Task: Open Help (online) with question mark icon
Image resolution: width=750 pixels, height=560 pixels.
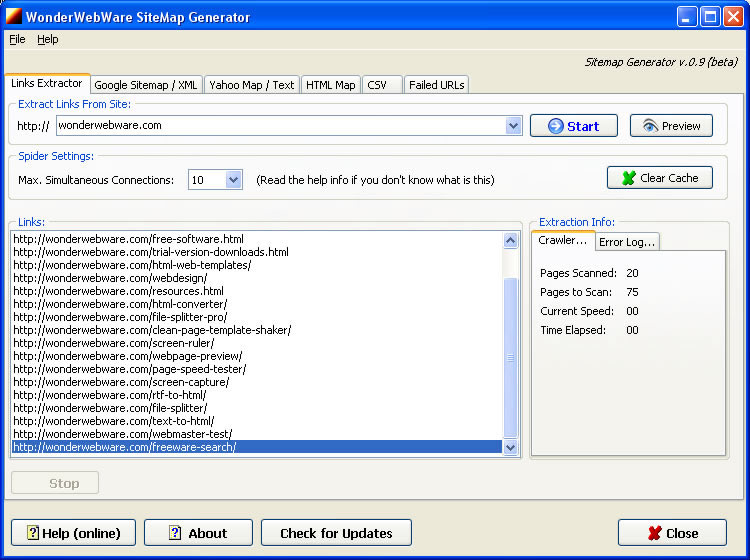Action: tap(73, 533)
